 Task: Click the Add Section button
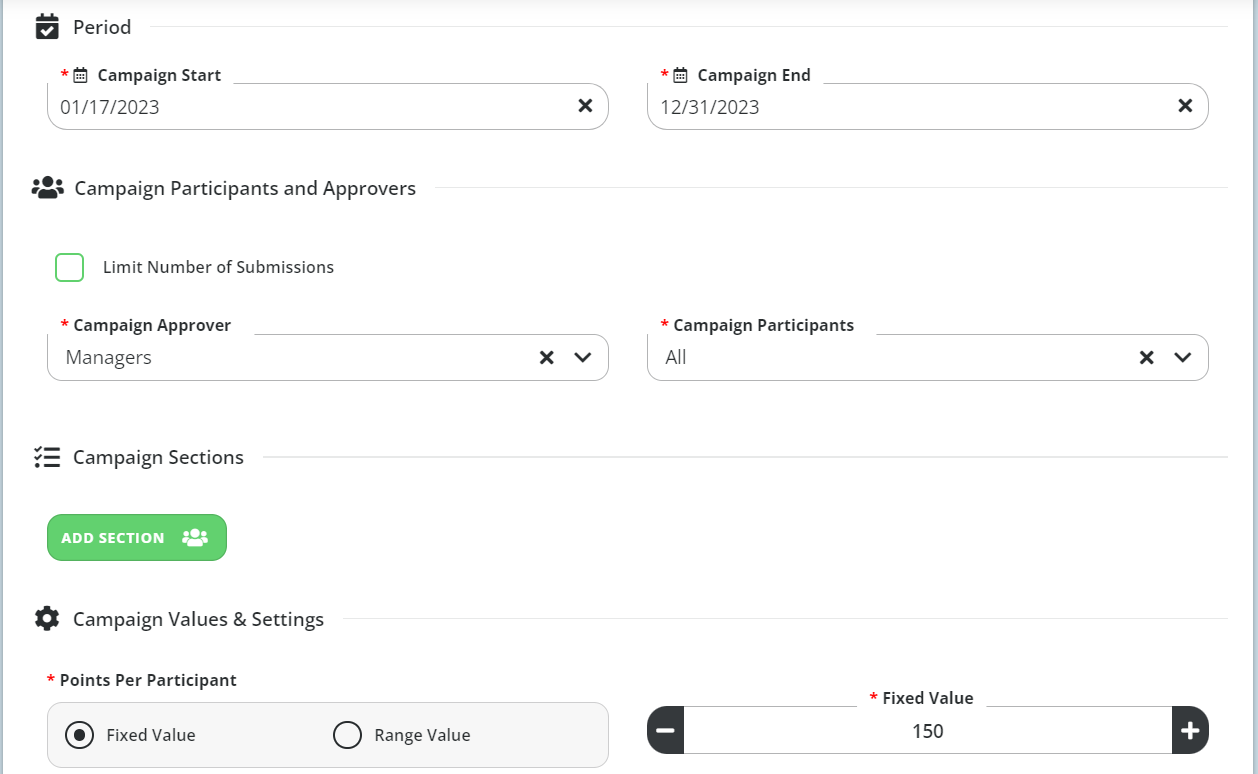(137, 538)
